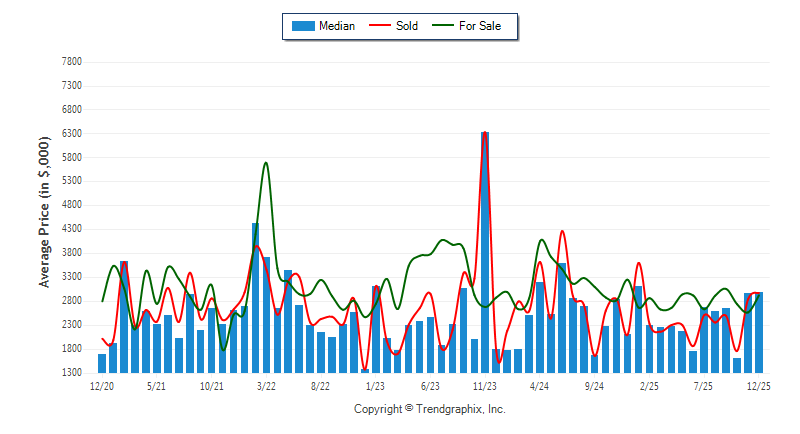
Task: Click the Average Price y-axis title
Action: tap(45, 216)
